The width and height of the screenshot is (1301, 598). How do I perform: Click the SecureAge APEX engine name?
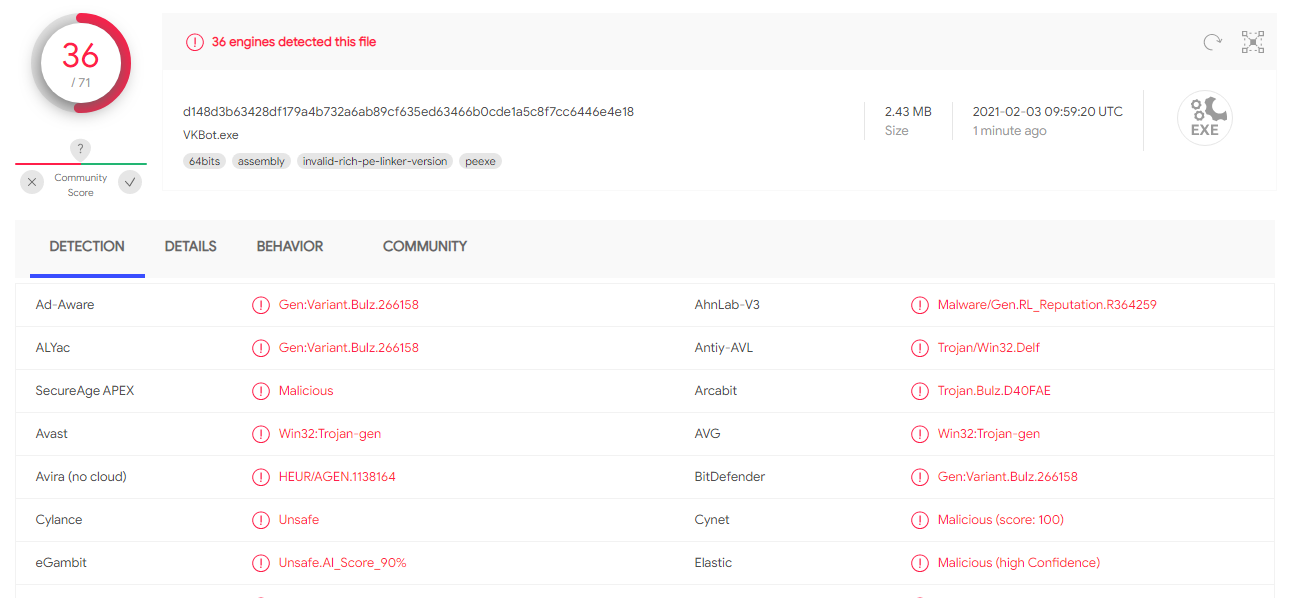coord(85,391)
